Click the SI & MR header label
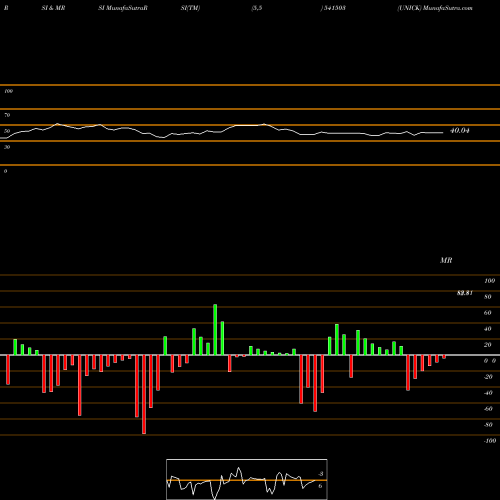The height and width of the screenshot is (500, 500). pos(53,8)
